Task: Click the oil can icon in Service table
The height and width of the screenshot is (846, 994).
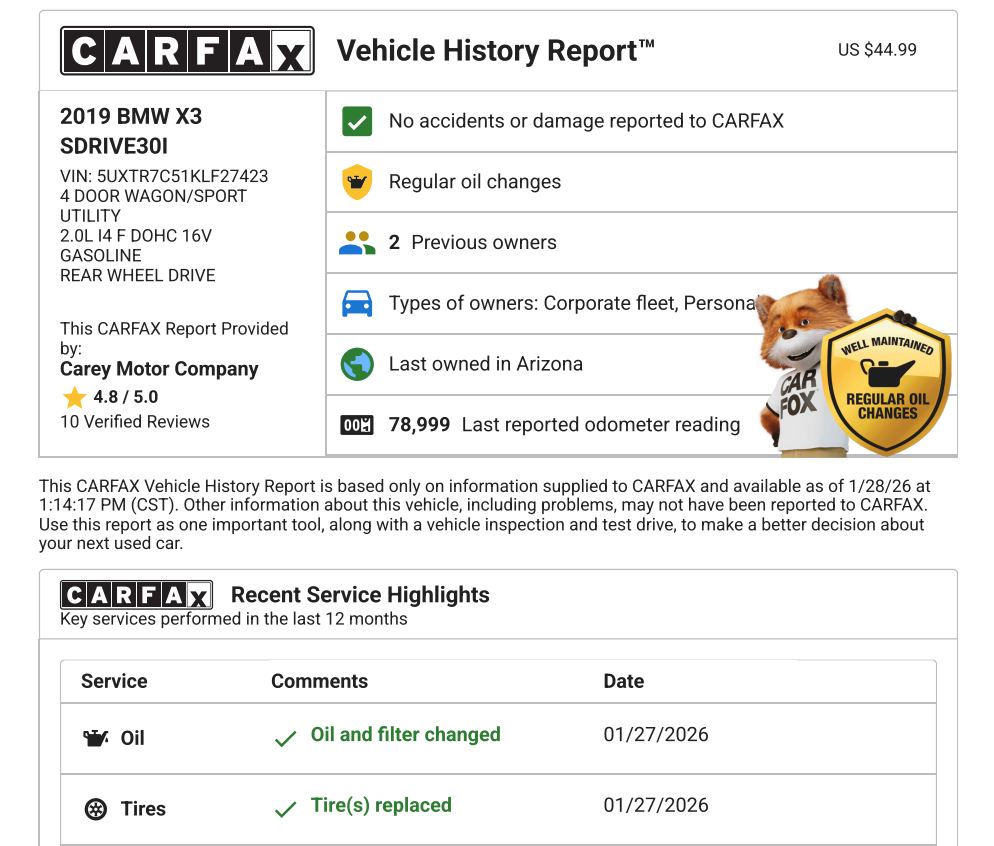Action: pos(95,739)
